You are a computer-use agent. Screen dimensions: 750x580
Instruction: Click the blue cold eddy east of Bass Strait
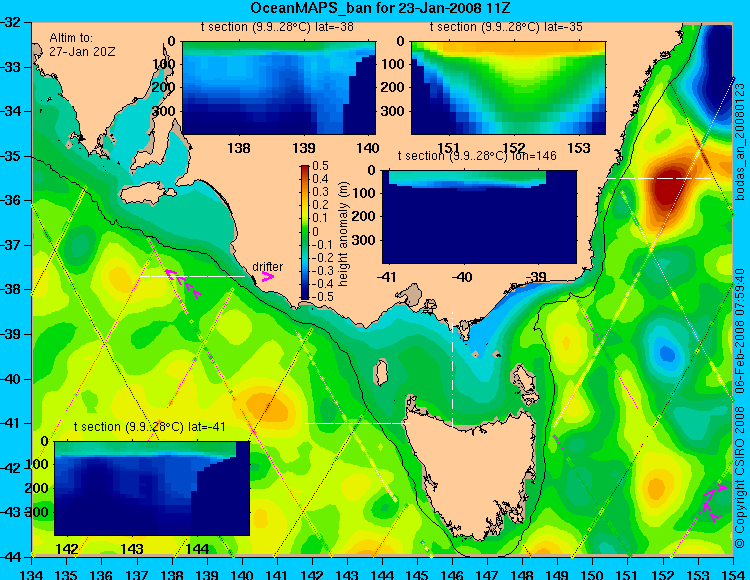tap(667, 354)
